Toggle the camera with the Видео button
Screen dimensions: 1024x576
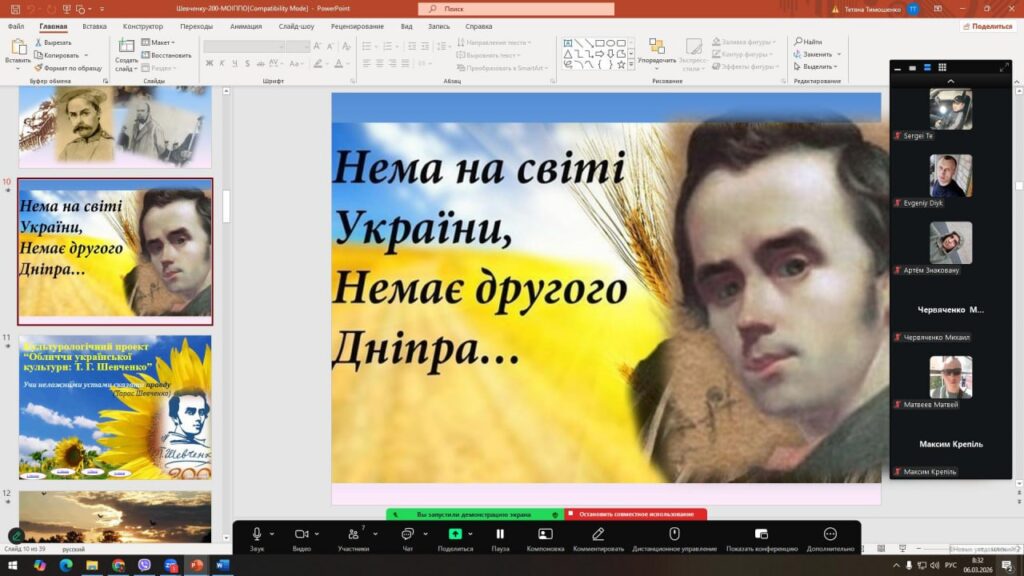click(301, 535)
